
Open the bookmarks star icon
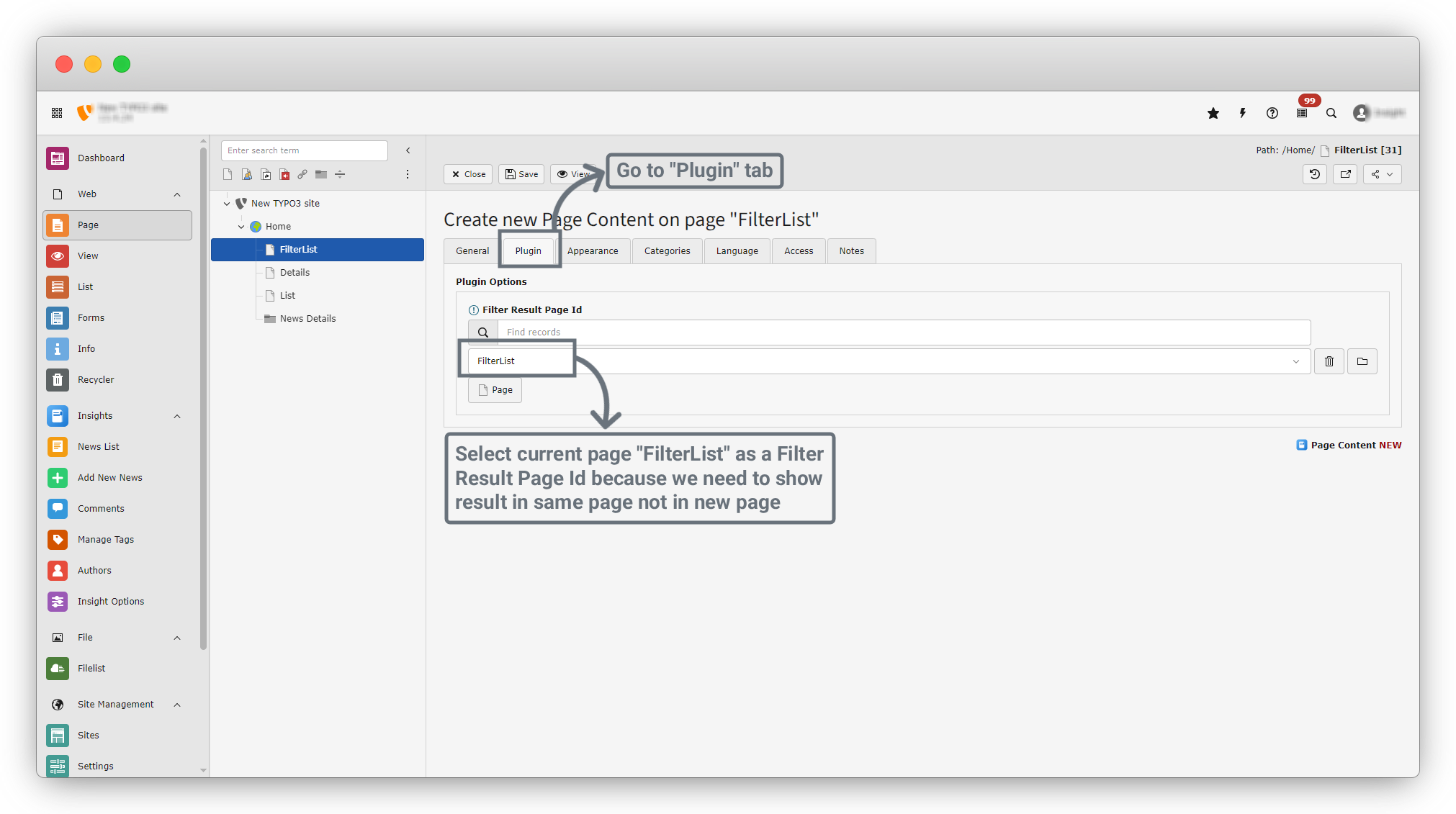click(1213, 113)
